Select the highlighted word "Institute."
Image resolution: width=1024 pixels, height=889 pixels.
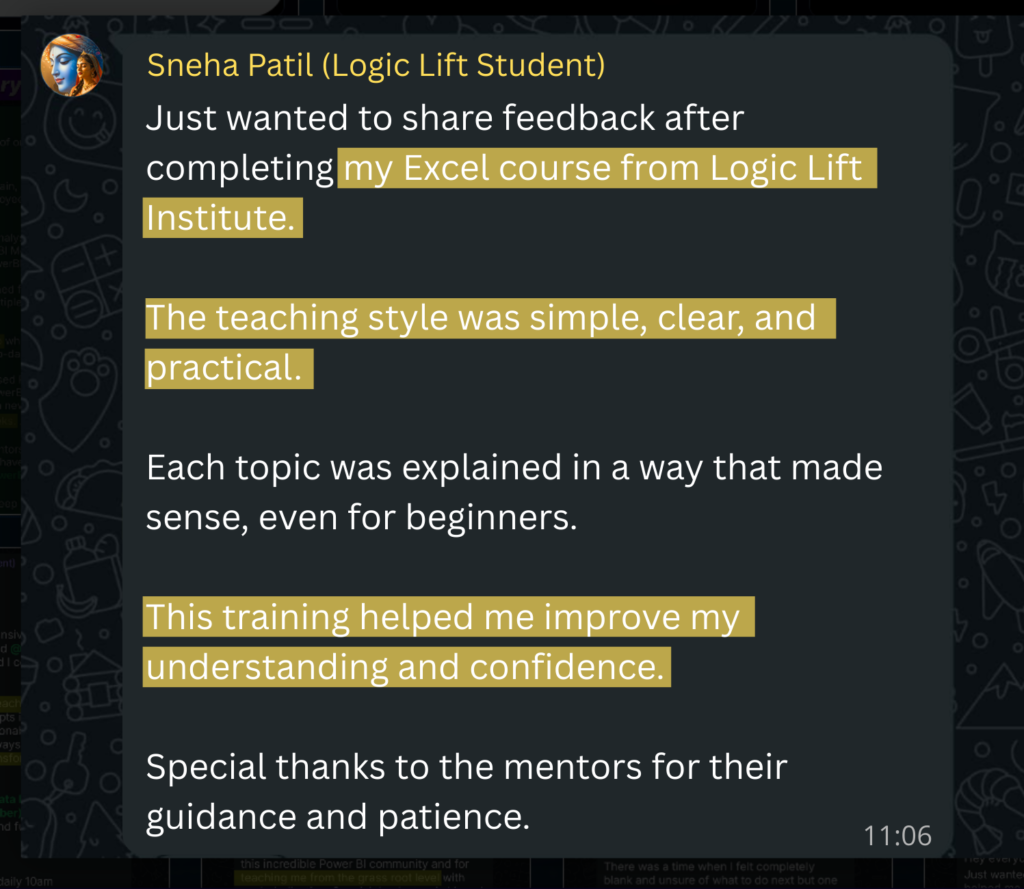(221, 218)
